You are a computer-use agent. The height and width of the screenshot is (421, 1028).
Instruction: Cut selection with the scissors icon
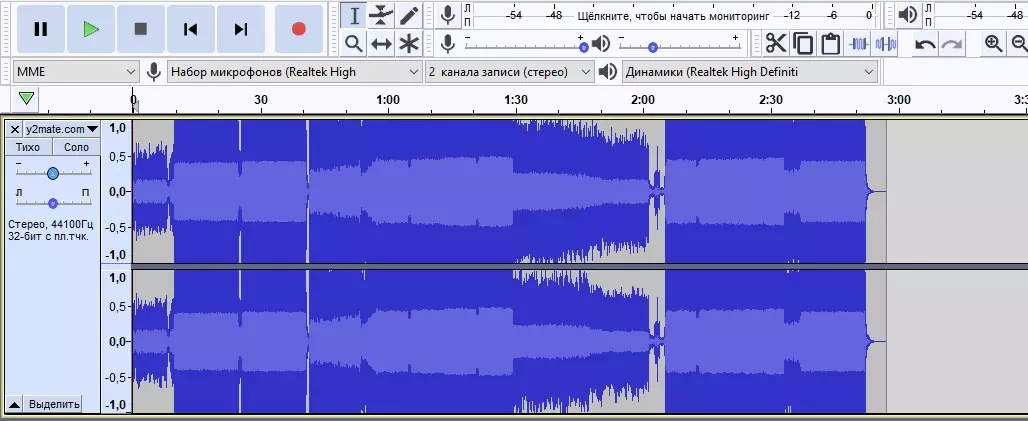point(776,44)
